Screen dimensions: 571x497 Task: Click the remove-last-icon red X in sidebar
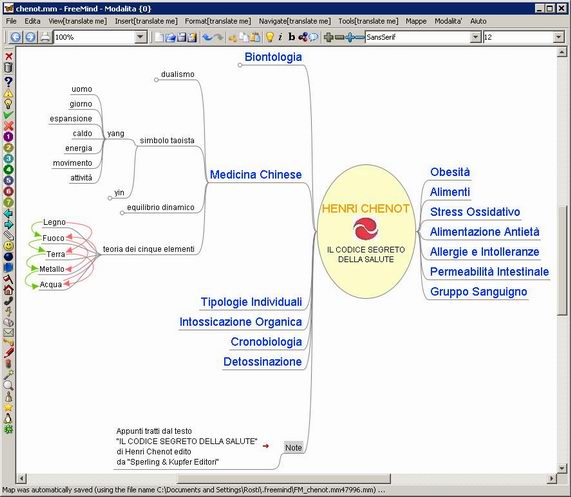(8, 56)
